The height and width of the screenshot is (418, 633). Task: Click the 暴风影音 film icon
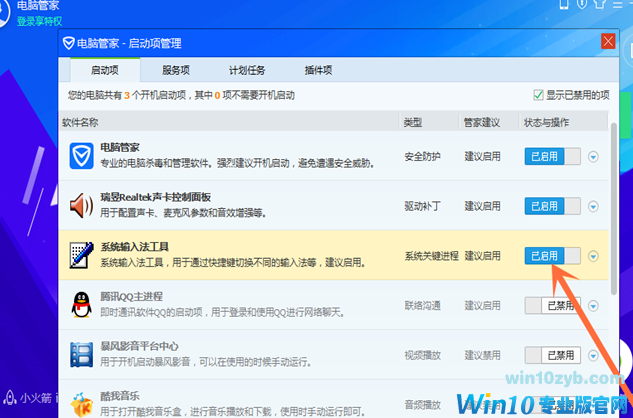tap(82, 355)
